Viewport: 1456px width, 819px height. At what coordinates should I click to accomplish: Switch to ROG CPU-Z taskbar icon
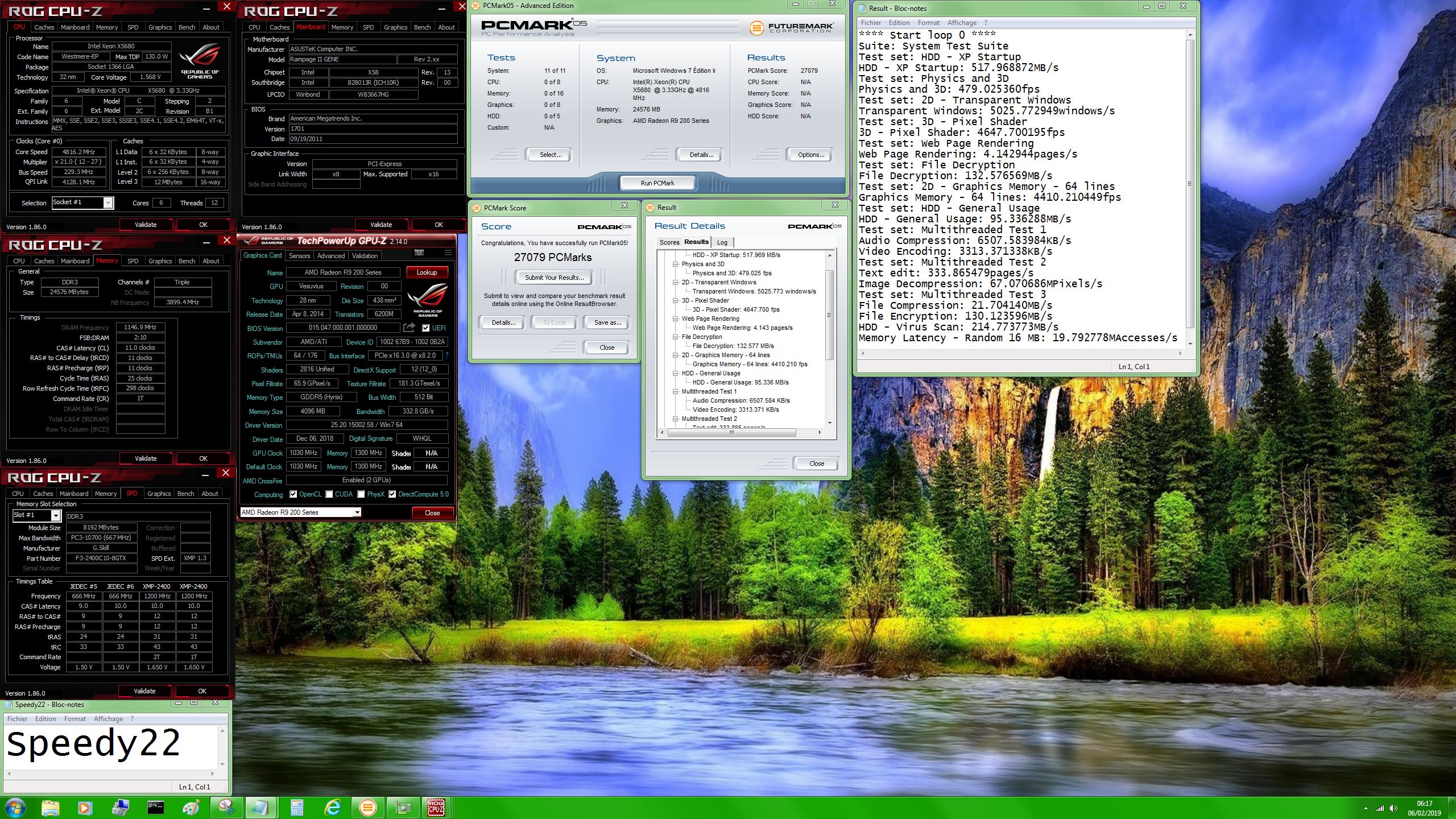437,807
